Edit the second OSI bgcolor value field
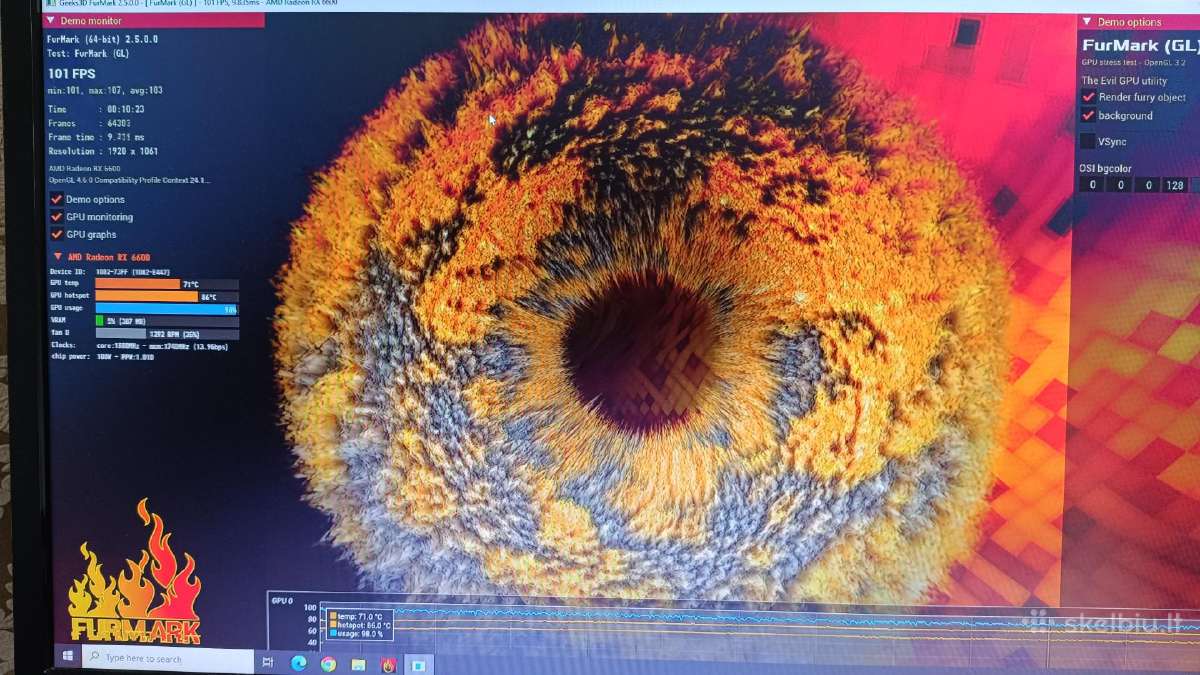This screenshot has width=1200, height=675. [1122, 185]
